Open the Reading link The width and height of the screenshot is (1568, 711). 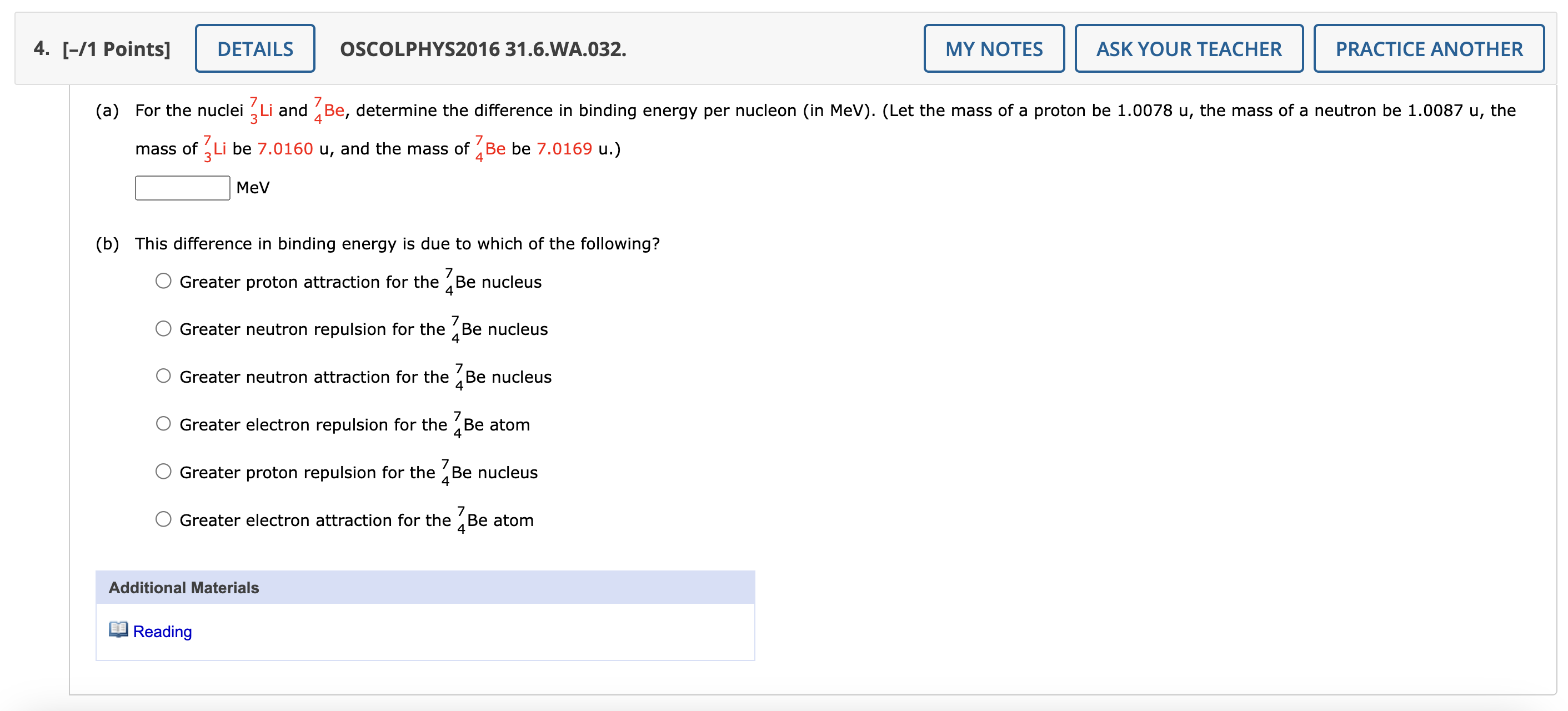(x=163, y=631)
